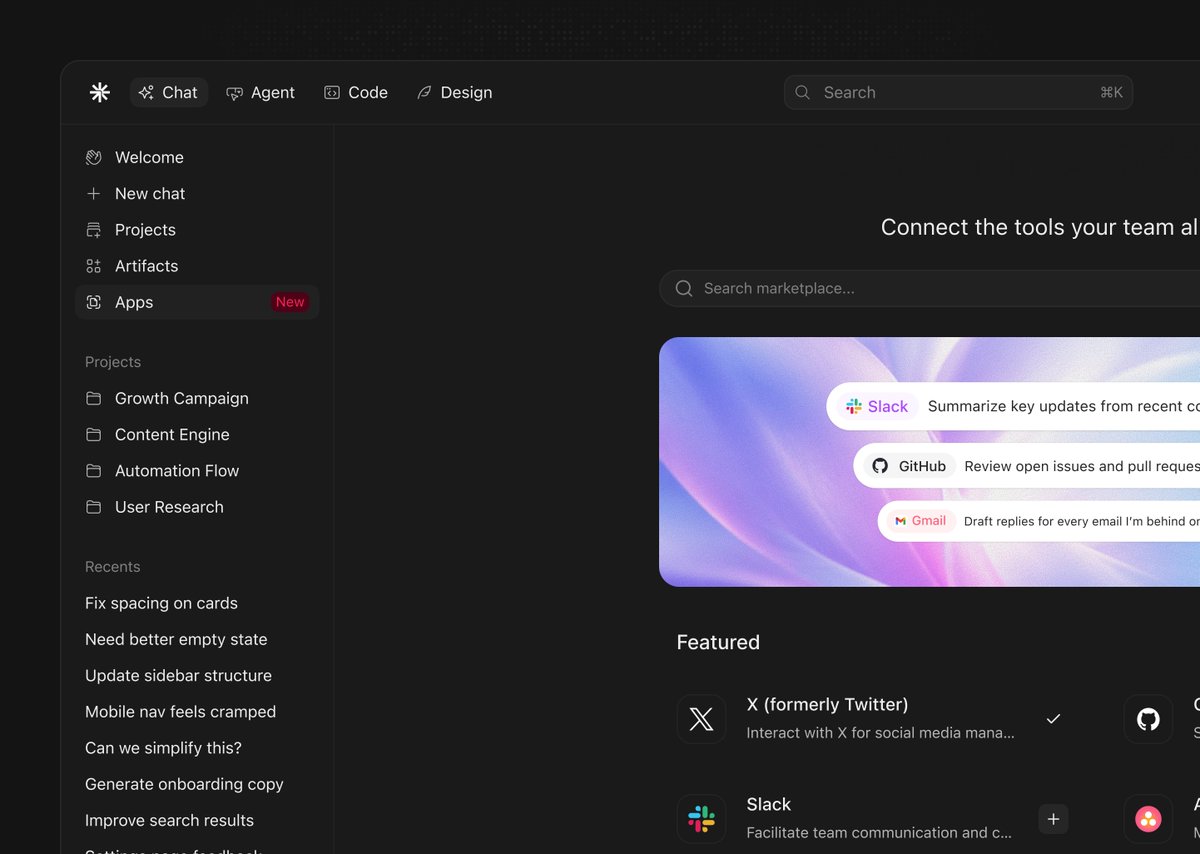Click the Slack app icon under Featured
The image size is (1200, 854).
point(702,819)
